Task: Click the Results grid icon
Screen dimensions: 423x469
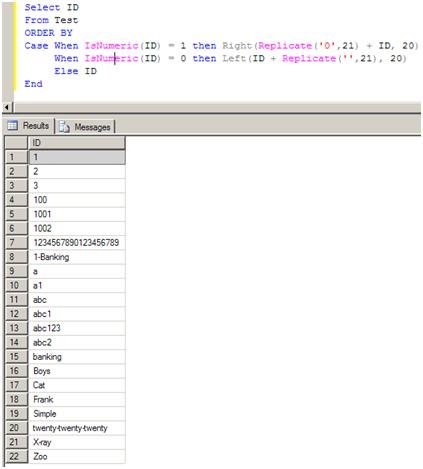Action: (13, 126)
